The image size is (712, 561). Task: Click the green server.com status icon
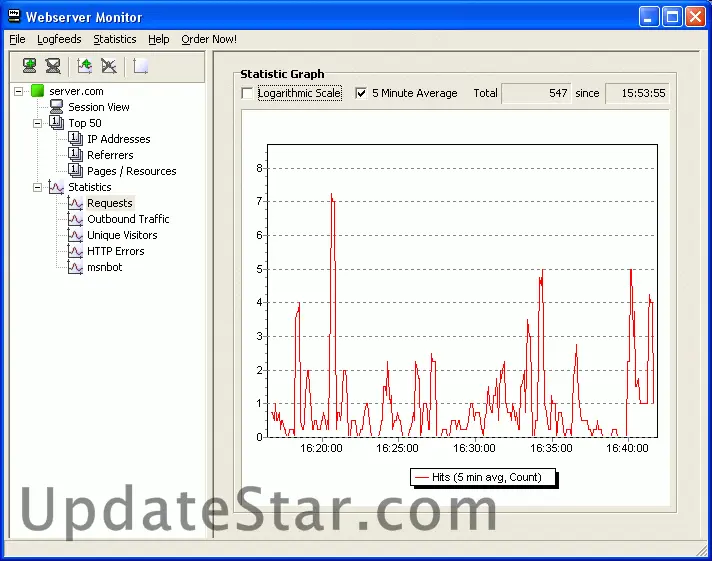37,91
